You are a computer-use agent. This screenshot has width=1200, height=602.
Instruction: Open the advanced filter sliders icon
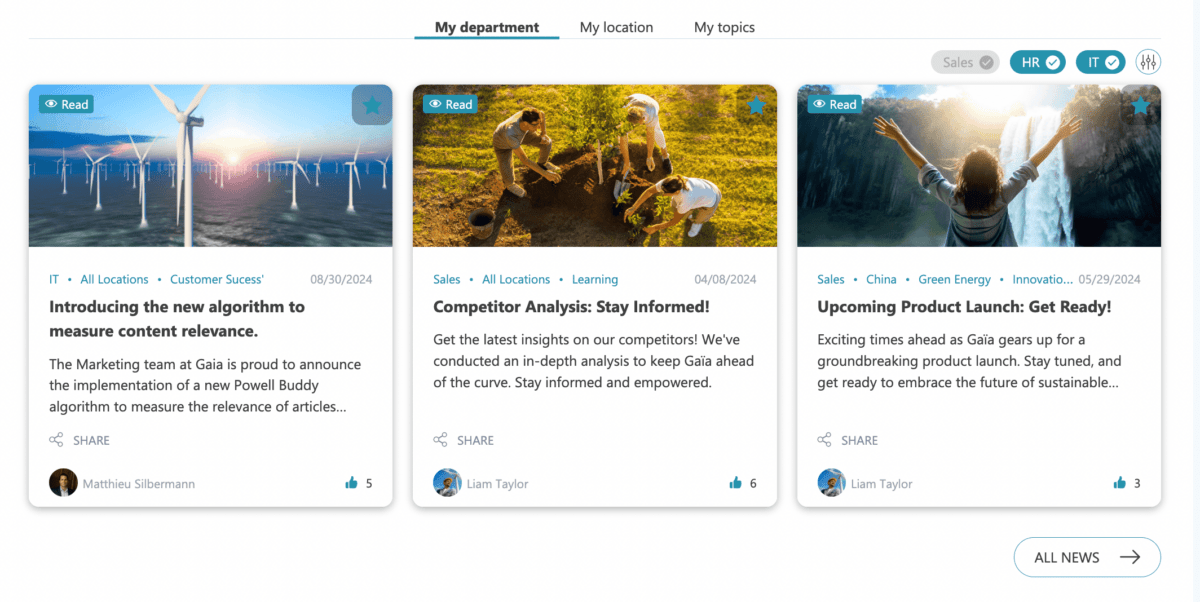click(x=1148, y=61)
